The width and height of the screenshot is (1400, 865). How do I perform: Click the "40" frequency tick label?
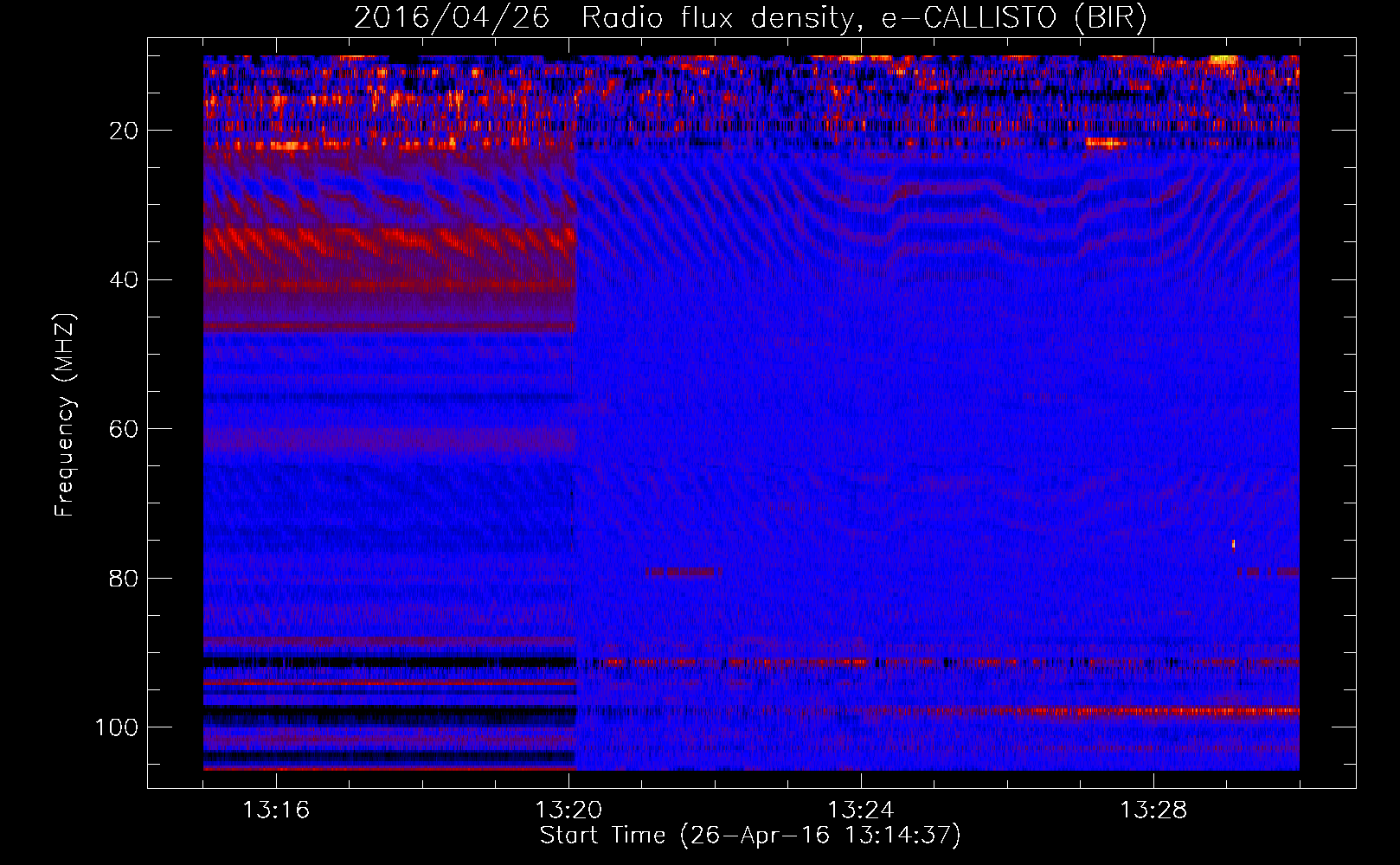[x=125, y=280]
